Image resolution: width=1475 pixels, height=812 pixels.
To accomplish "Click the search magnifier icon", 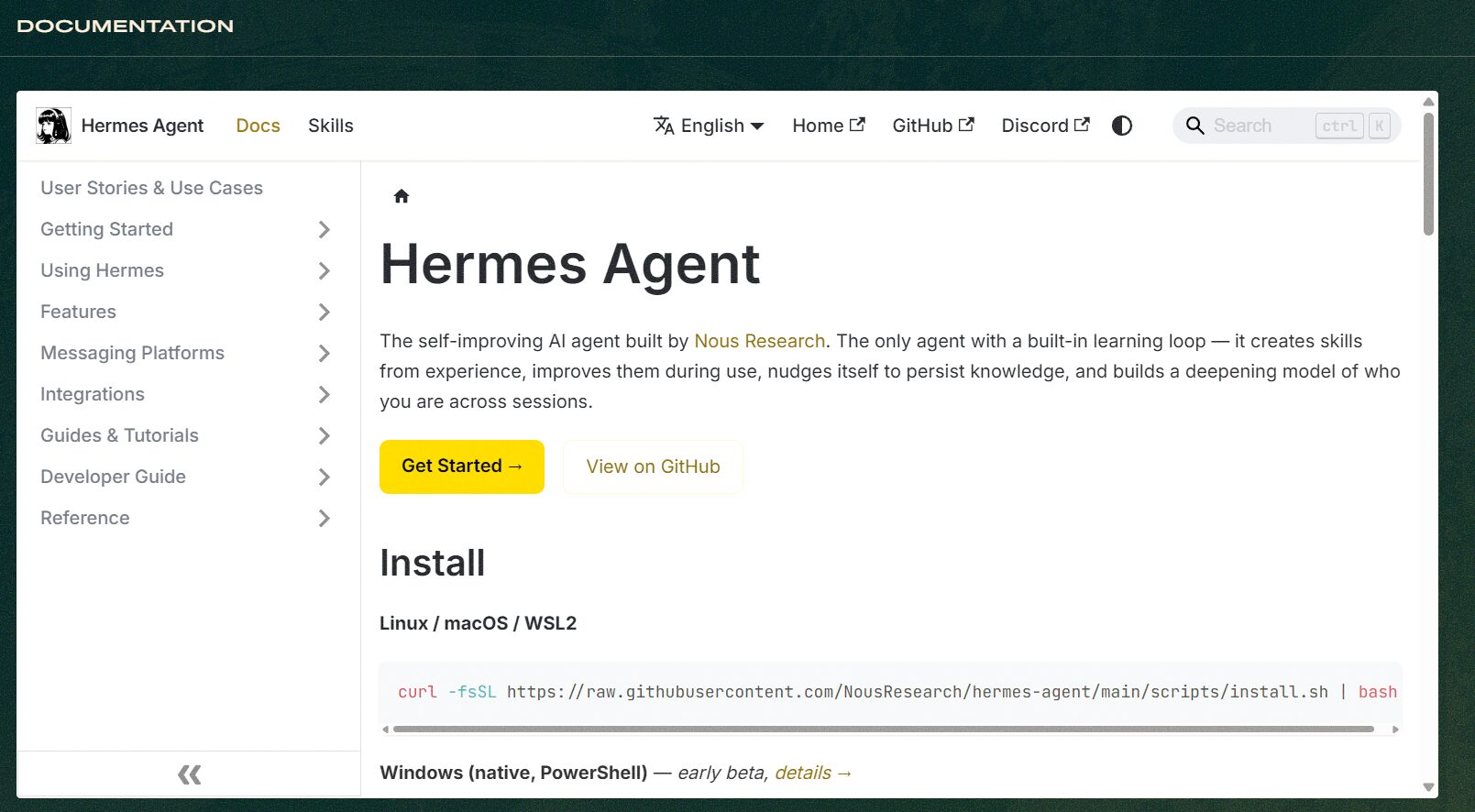I will pyautogui.click(x=1194, y=126).
